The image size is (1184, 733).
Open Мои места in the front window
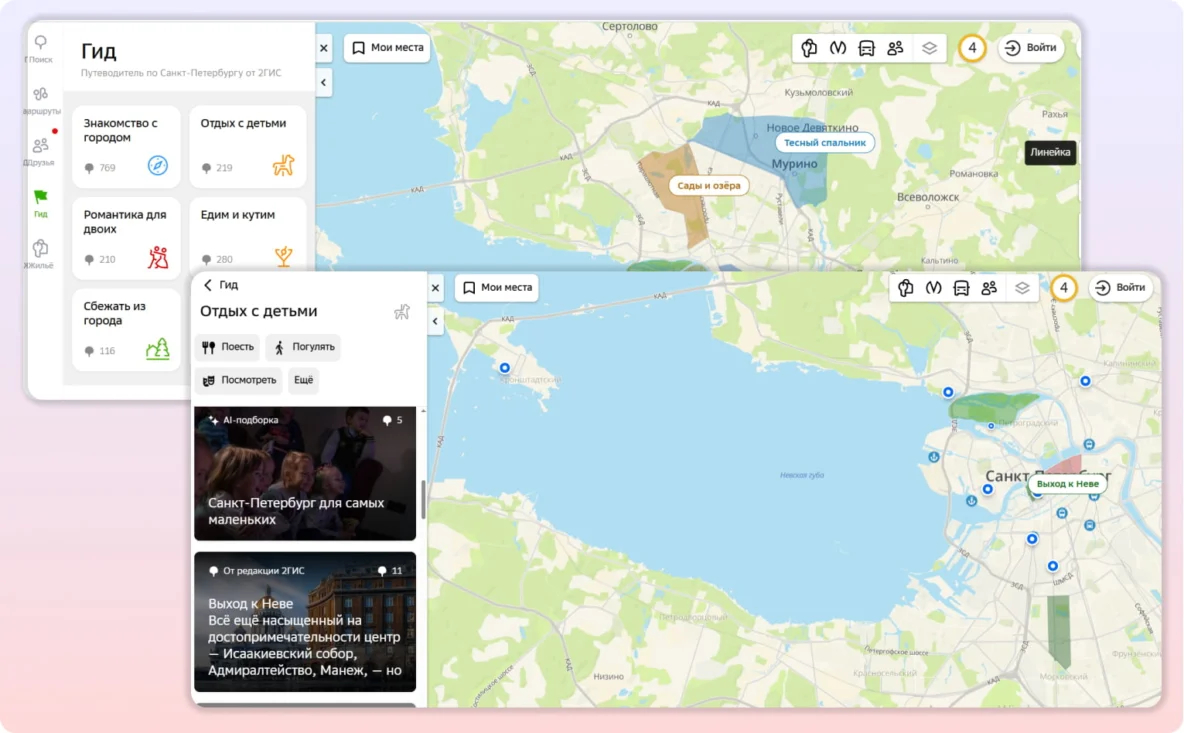(x=498, y=288)
